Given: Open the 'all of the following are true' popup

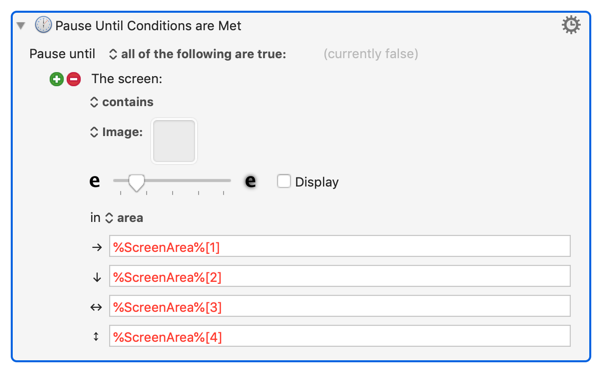Looking at the screenshot, I should [198, 54].
